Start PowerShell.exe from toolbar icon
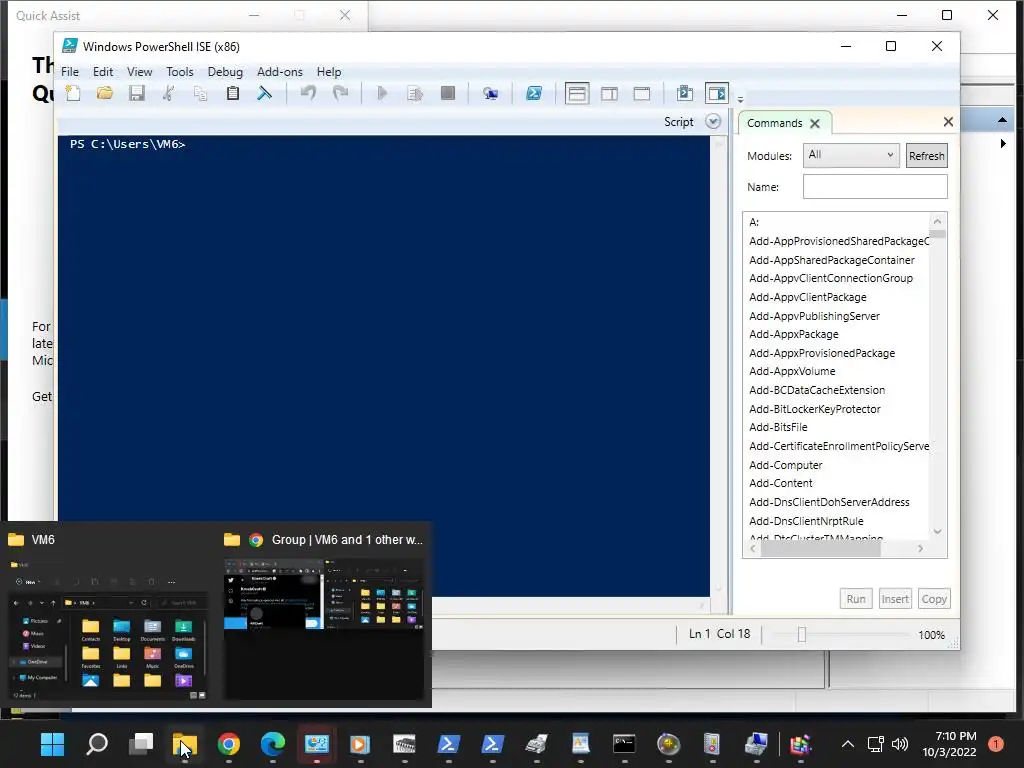The image size is (1024, 768). tap(534, 93)
